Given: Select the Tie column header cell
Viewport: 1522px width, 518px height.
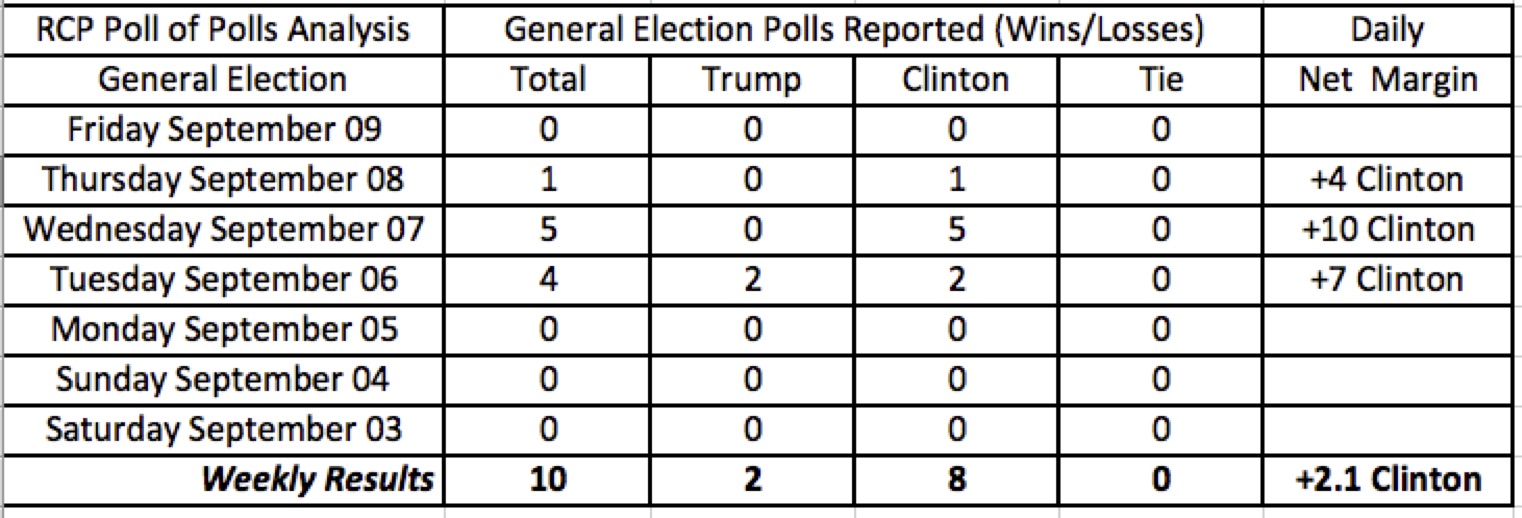Looking at the screenshot, I should pos(1160,80).
